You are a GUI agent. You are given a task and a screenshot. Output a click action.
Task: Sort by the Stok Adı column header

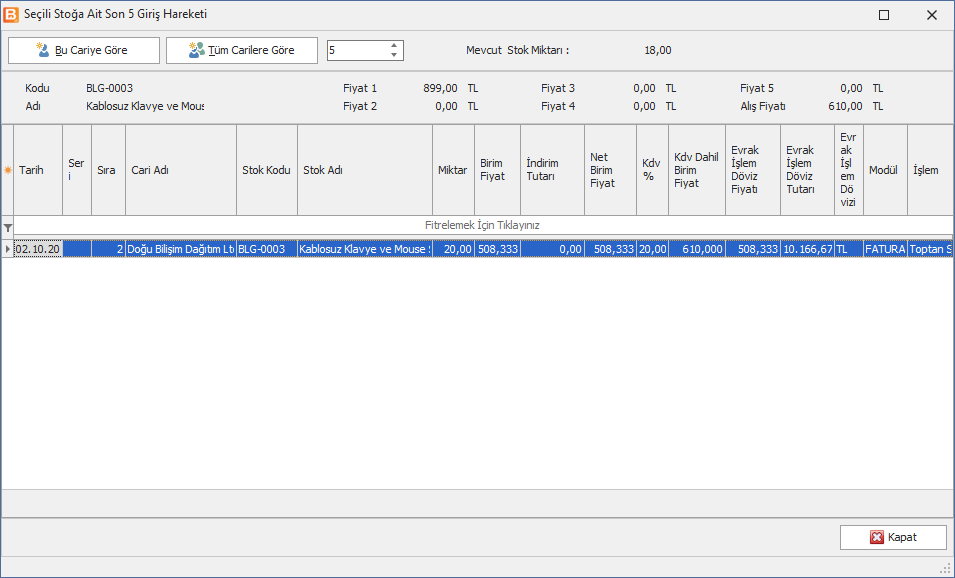(x=365, y=170)
